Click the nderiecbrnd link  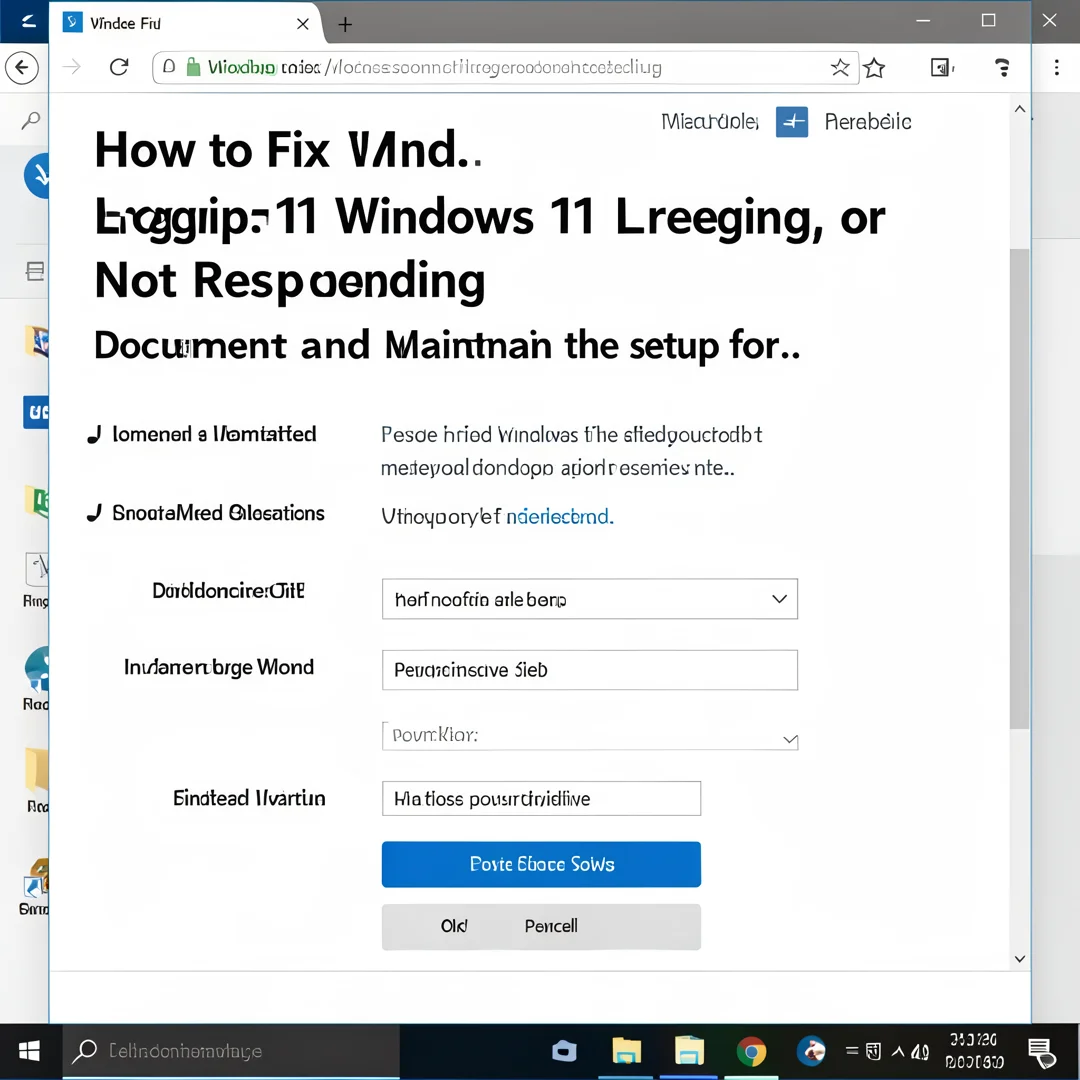559,517
